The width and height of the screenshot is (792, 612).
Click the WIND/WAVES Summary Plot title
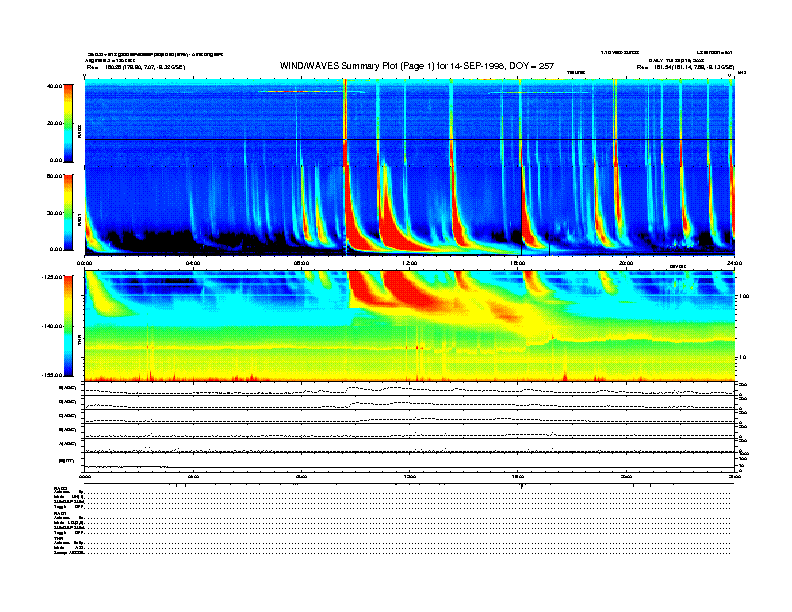click(x=417, y=66)
